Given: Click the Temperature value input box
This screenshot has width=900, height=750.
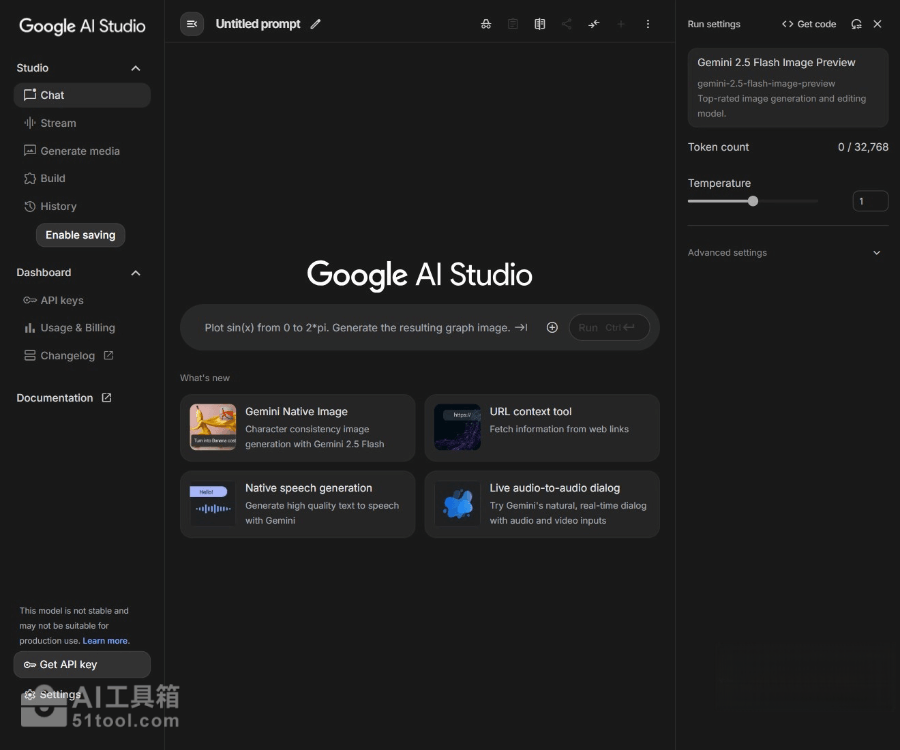Looking at the screenshot, I should pos(870,201).
